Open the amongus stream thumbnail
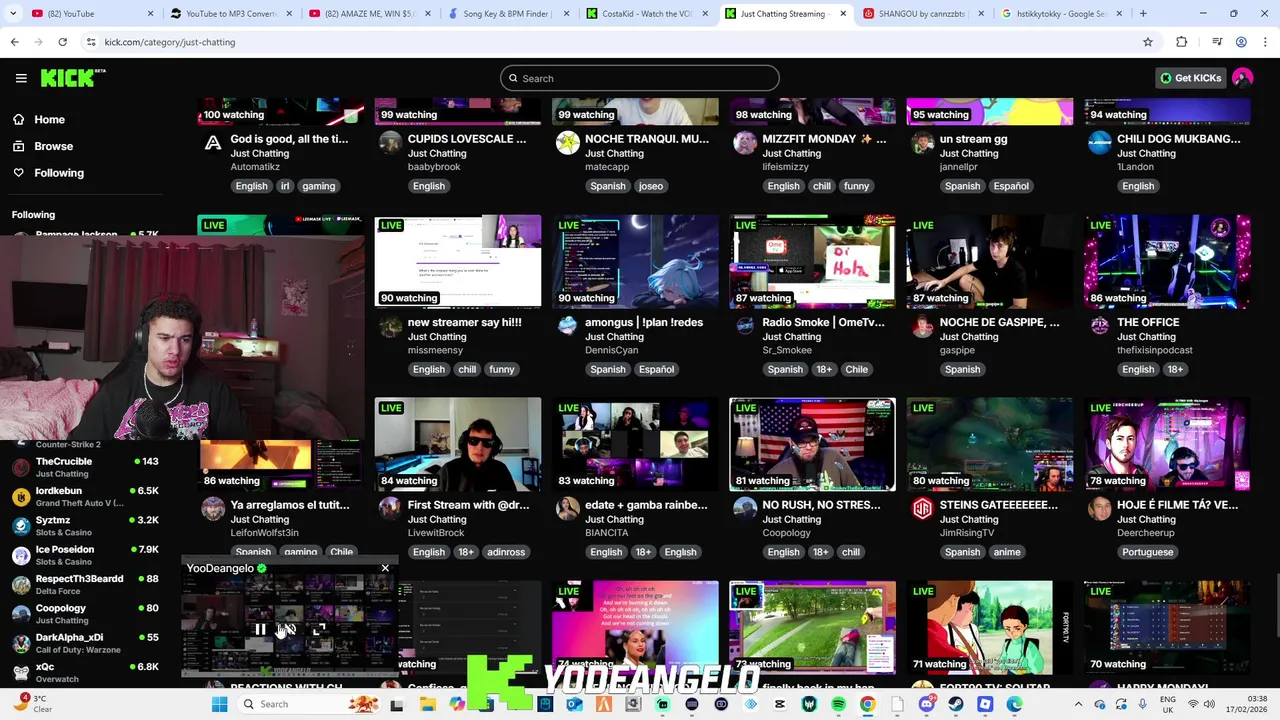This screenshot has height=720, width=1280. click(x=635, y=261)
